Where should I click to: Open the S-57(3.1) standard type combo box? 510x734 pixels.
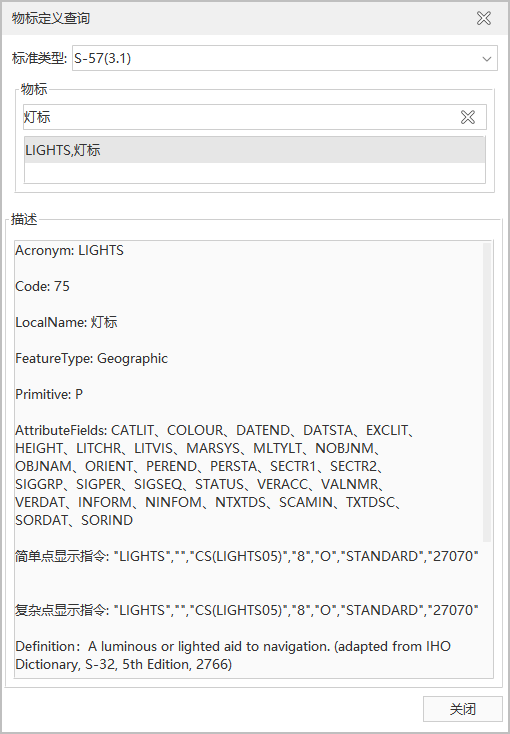tap(284, 59)
